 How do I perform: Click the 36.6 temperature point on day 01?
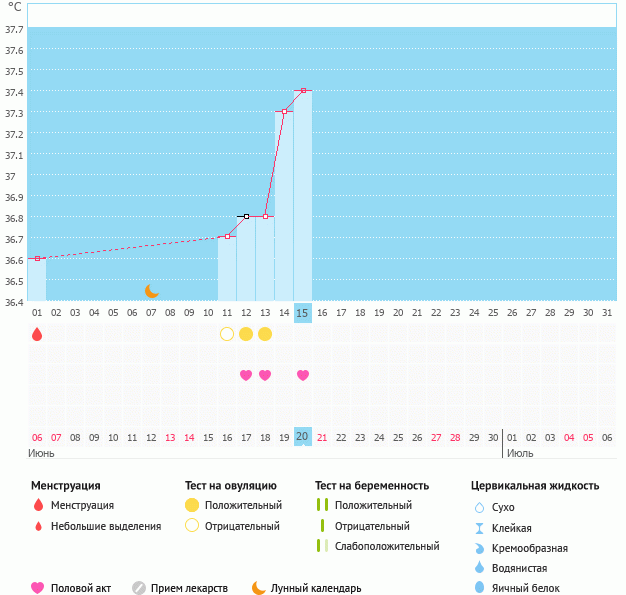37,258
